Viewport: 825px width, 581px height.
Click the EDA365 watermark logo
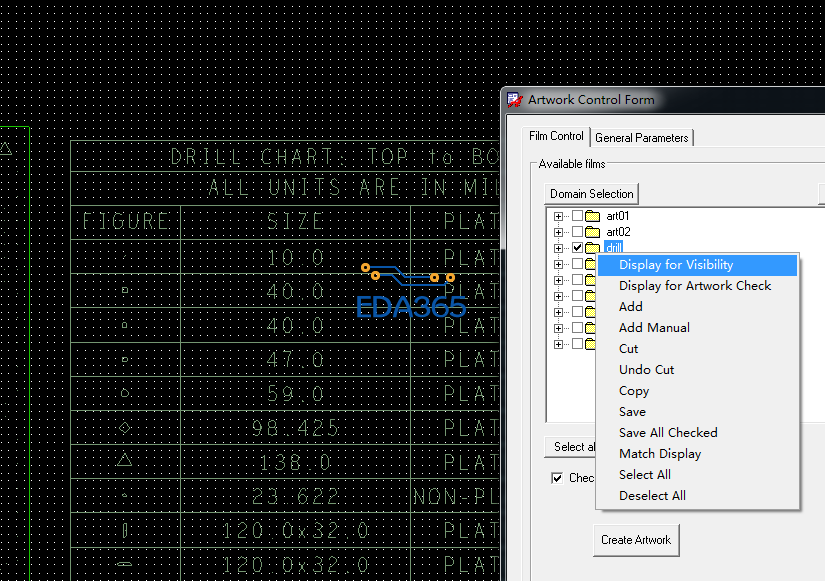pyautogui.click(x=411, y=294)
